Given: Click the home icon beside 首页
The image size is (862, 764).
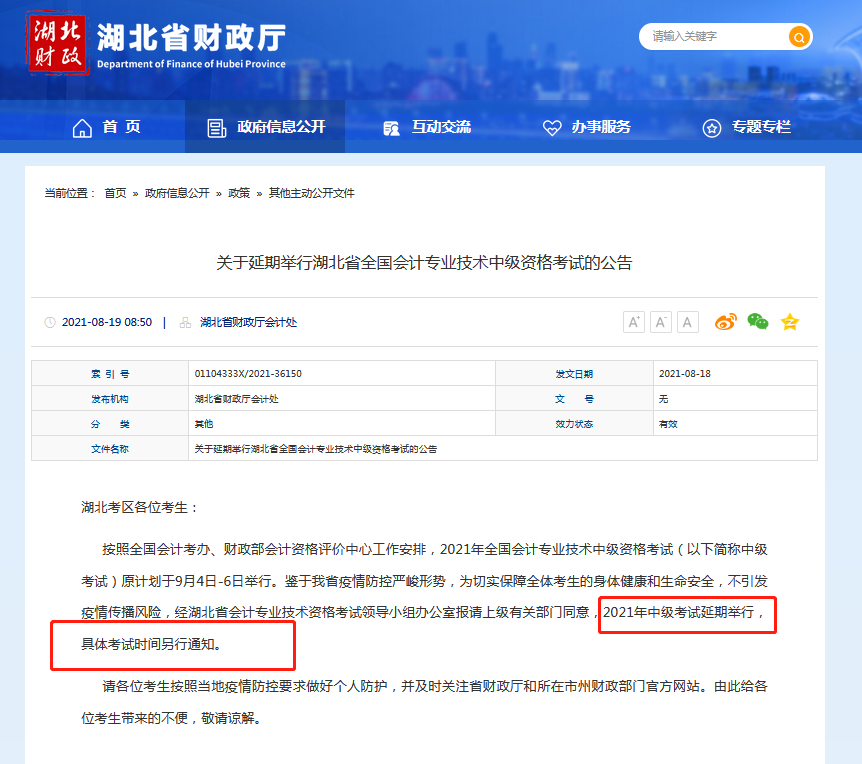Looking at the screenshot, I should (82, 128).
